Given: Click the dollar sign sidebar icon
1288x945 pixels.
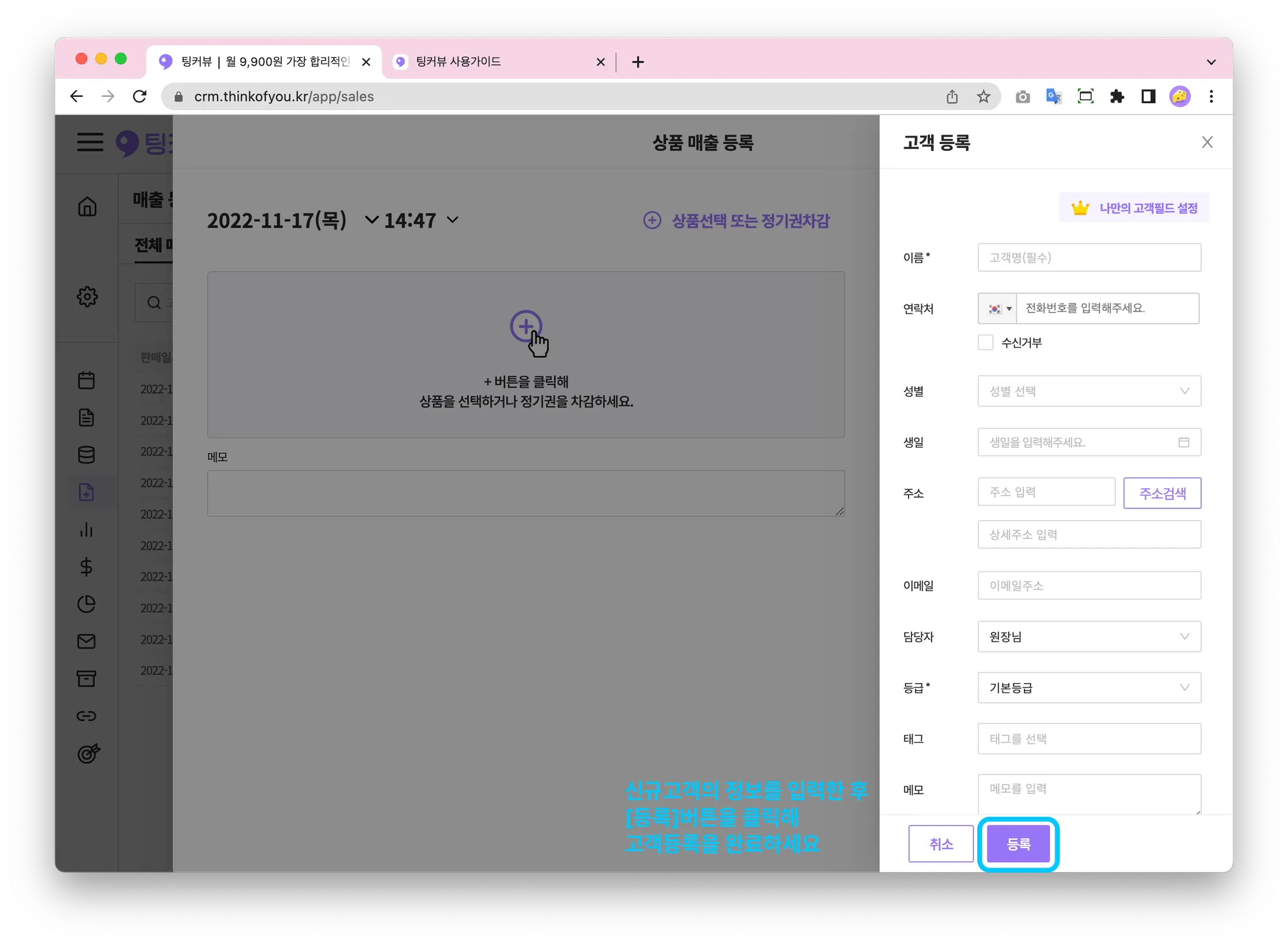Looking at the screenshot, I should (86, 567).
